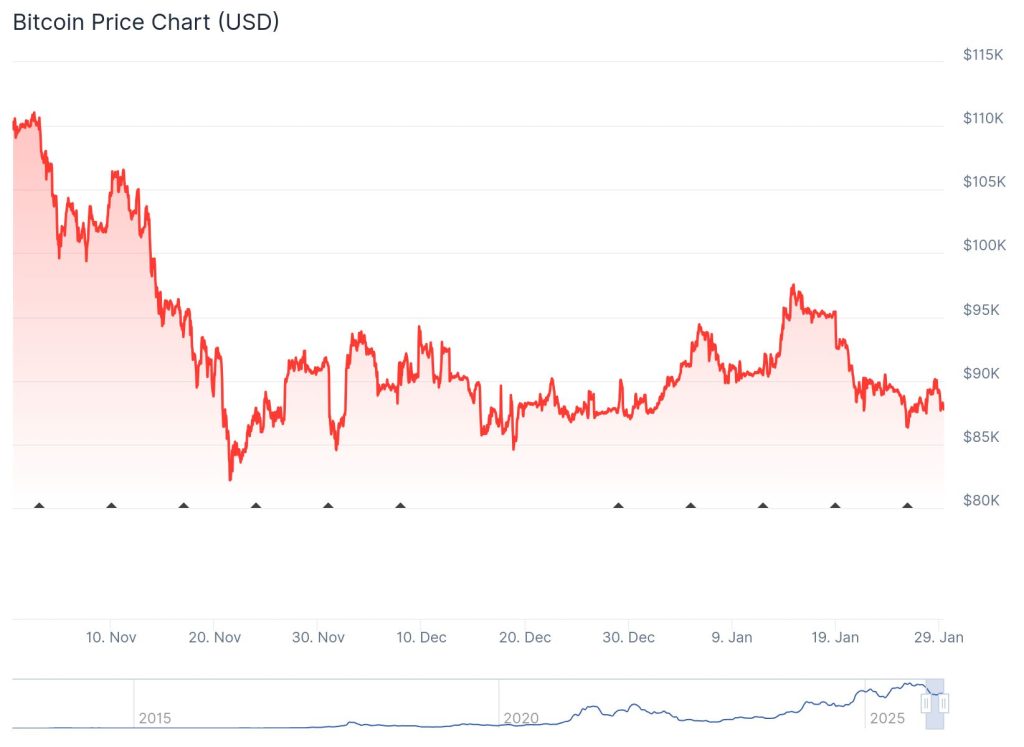Click the 10. Dec date axis label
This screenshot has height=747, width=1024.
point(421,637)
